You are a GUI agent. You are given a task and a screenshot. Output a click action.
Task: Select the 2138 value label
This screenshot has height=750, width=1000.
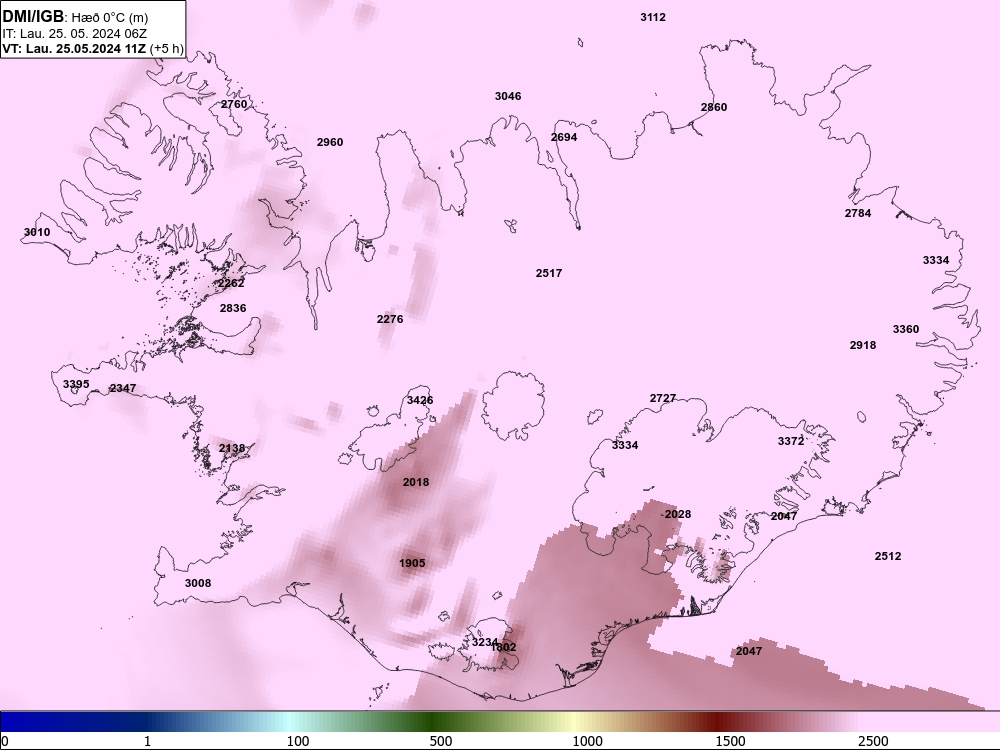(232, 448)
